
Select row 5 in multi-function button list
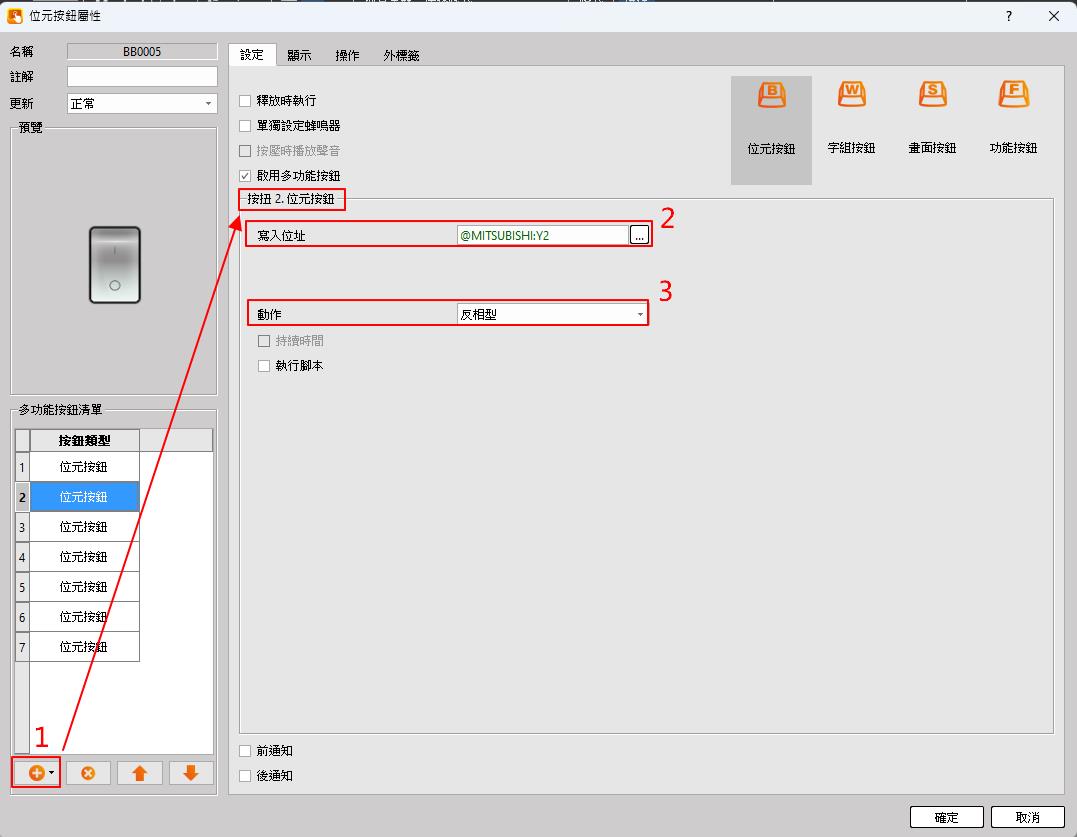[84, 587]
